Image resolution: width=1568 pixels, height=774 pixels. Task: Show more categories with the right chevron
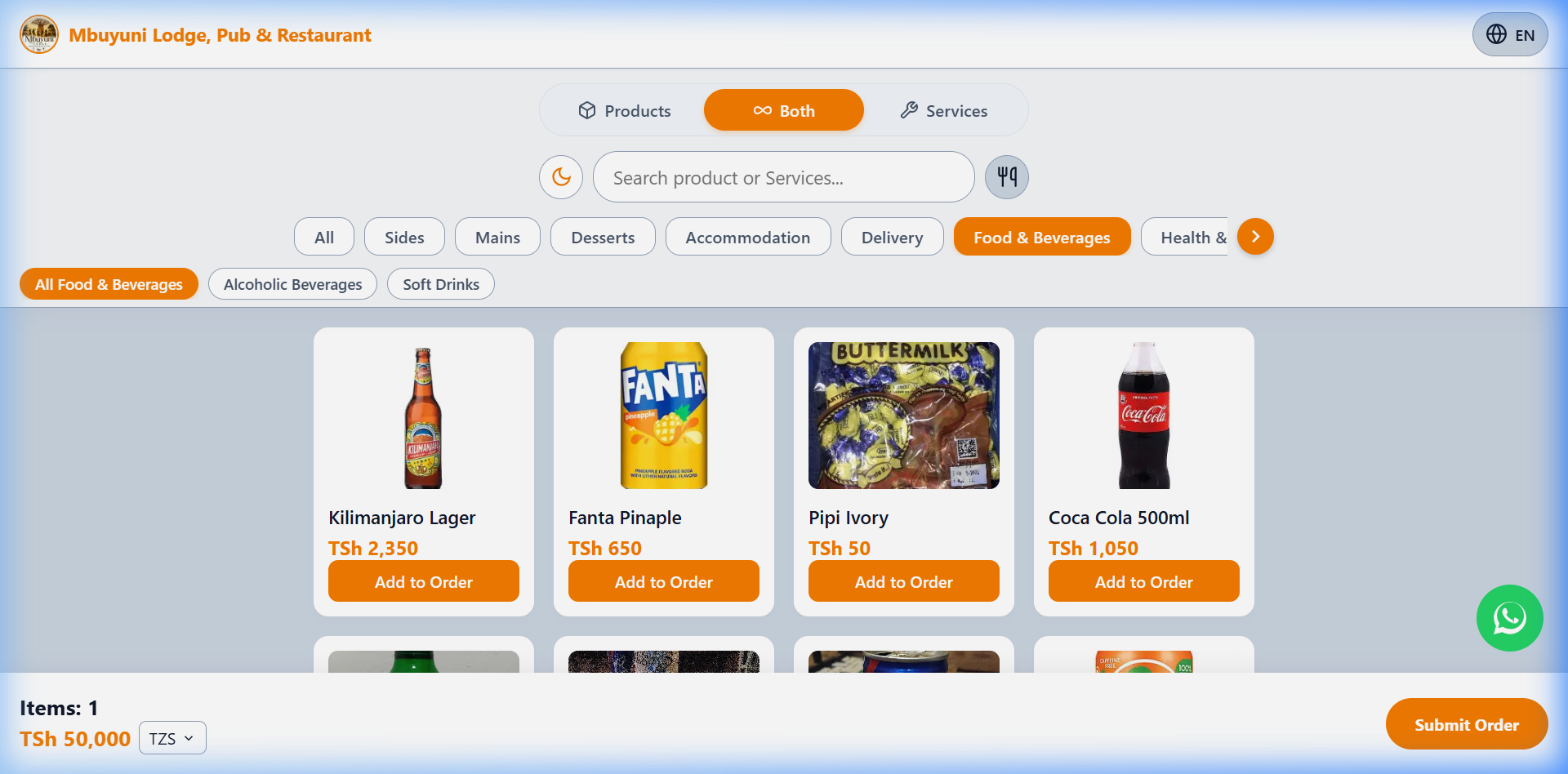click(x=1255, y=237)
